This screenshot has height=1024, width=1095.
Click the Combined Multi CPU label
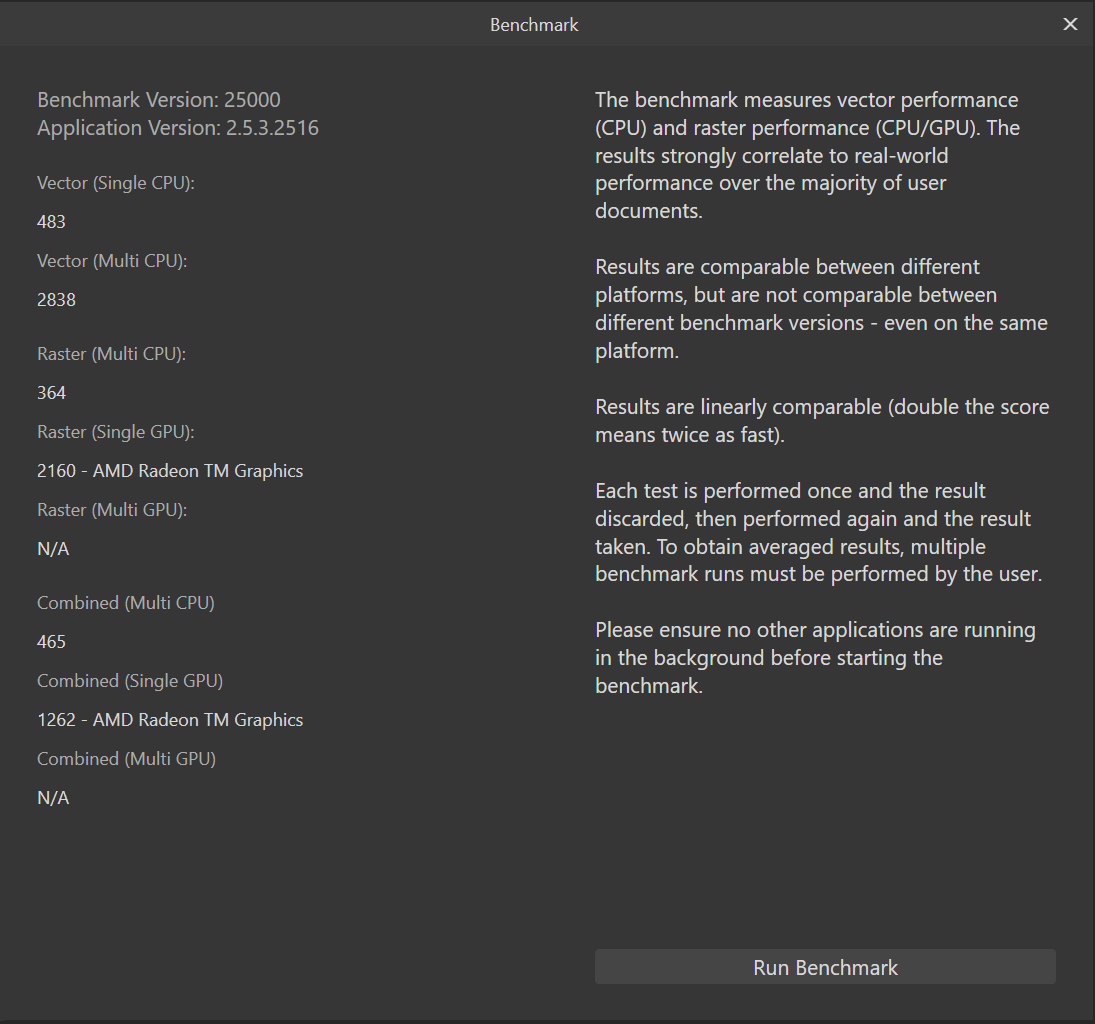125,602
